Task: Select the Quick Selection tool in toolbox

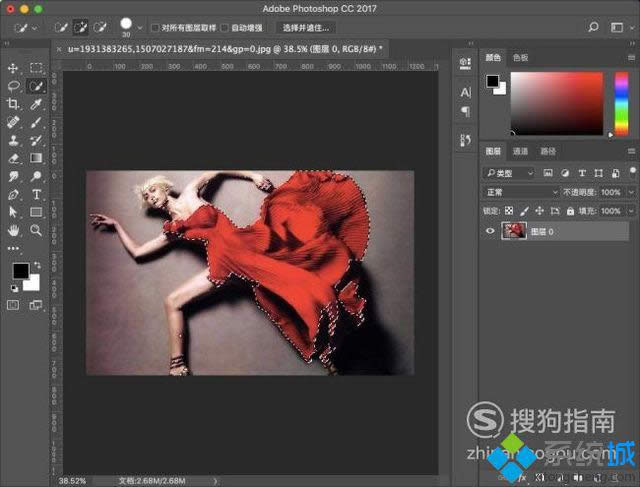Action: pos(36,86)
